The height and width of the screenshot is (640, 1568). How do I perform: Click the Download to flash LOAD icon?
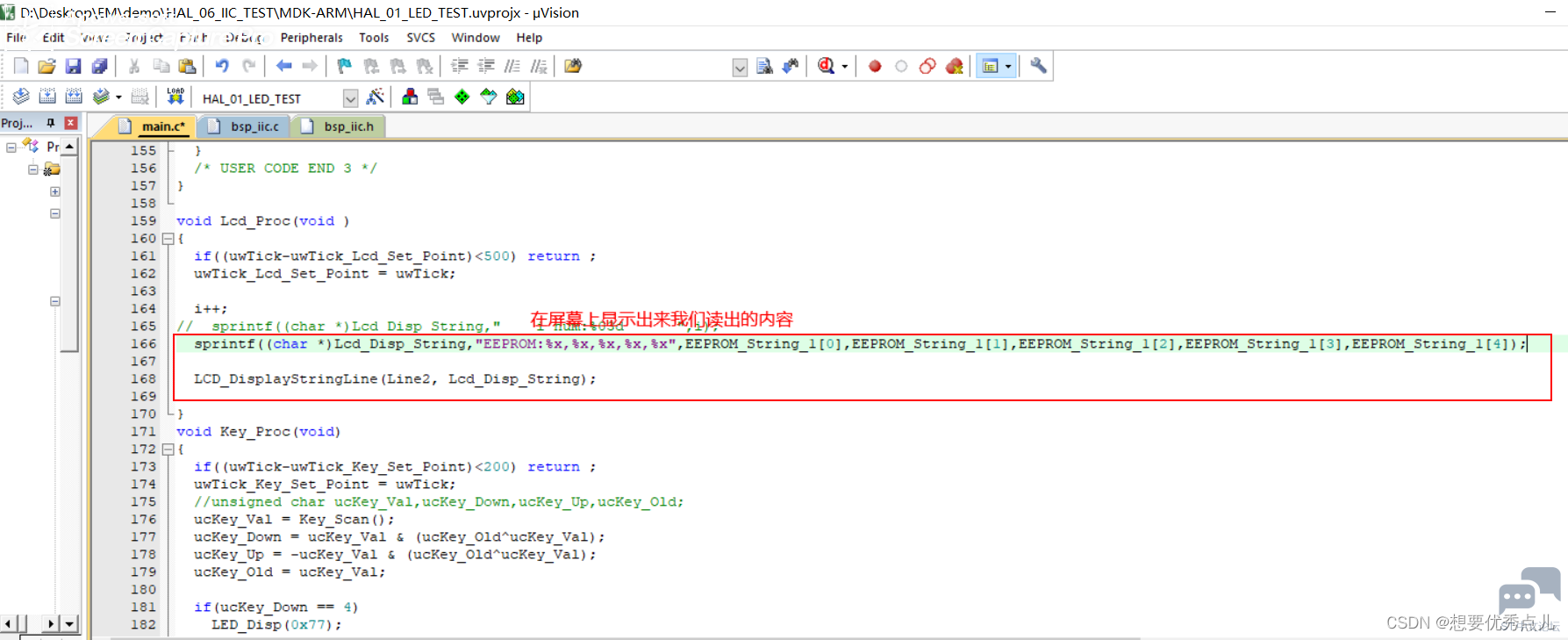[175, 97]
